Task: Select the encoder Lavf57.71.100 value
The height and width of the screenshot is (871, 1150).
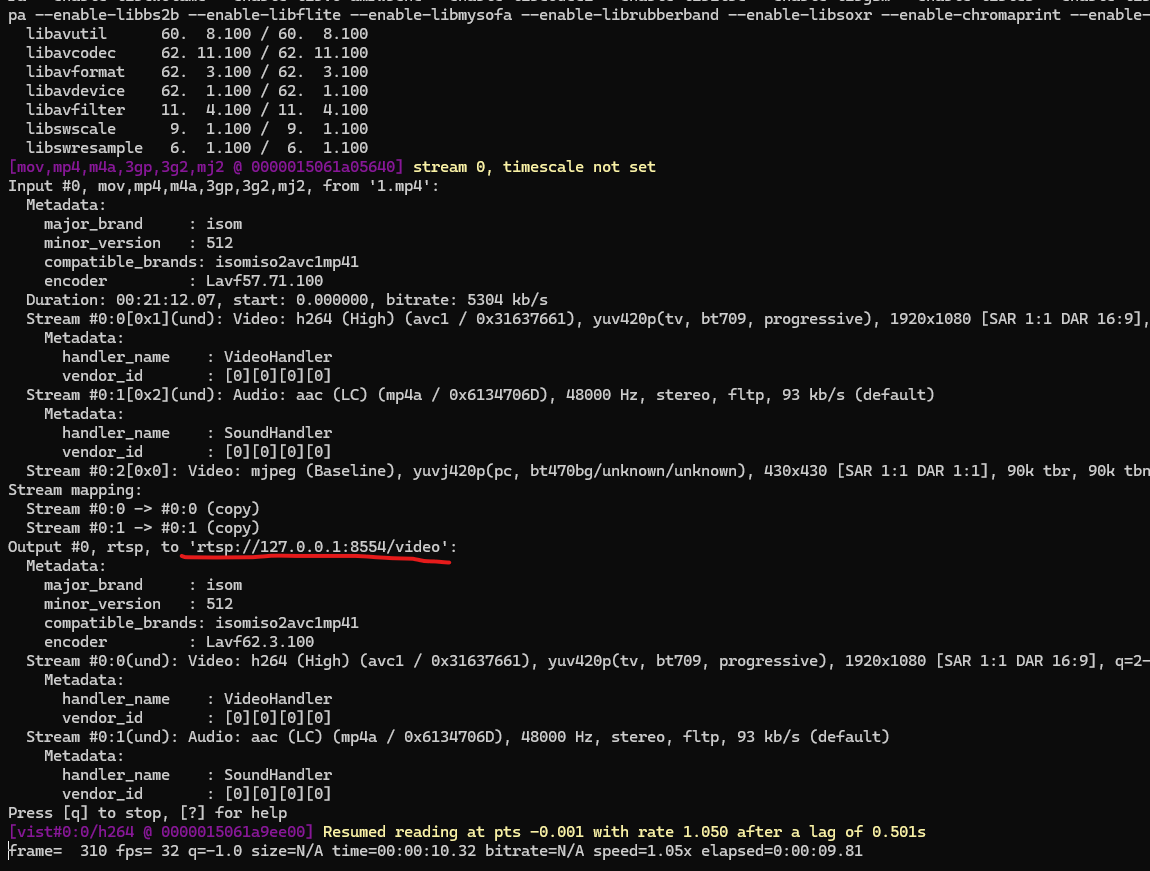Action: (x=264, y=281)
